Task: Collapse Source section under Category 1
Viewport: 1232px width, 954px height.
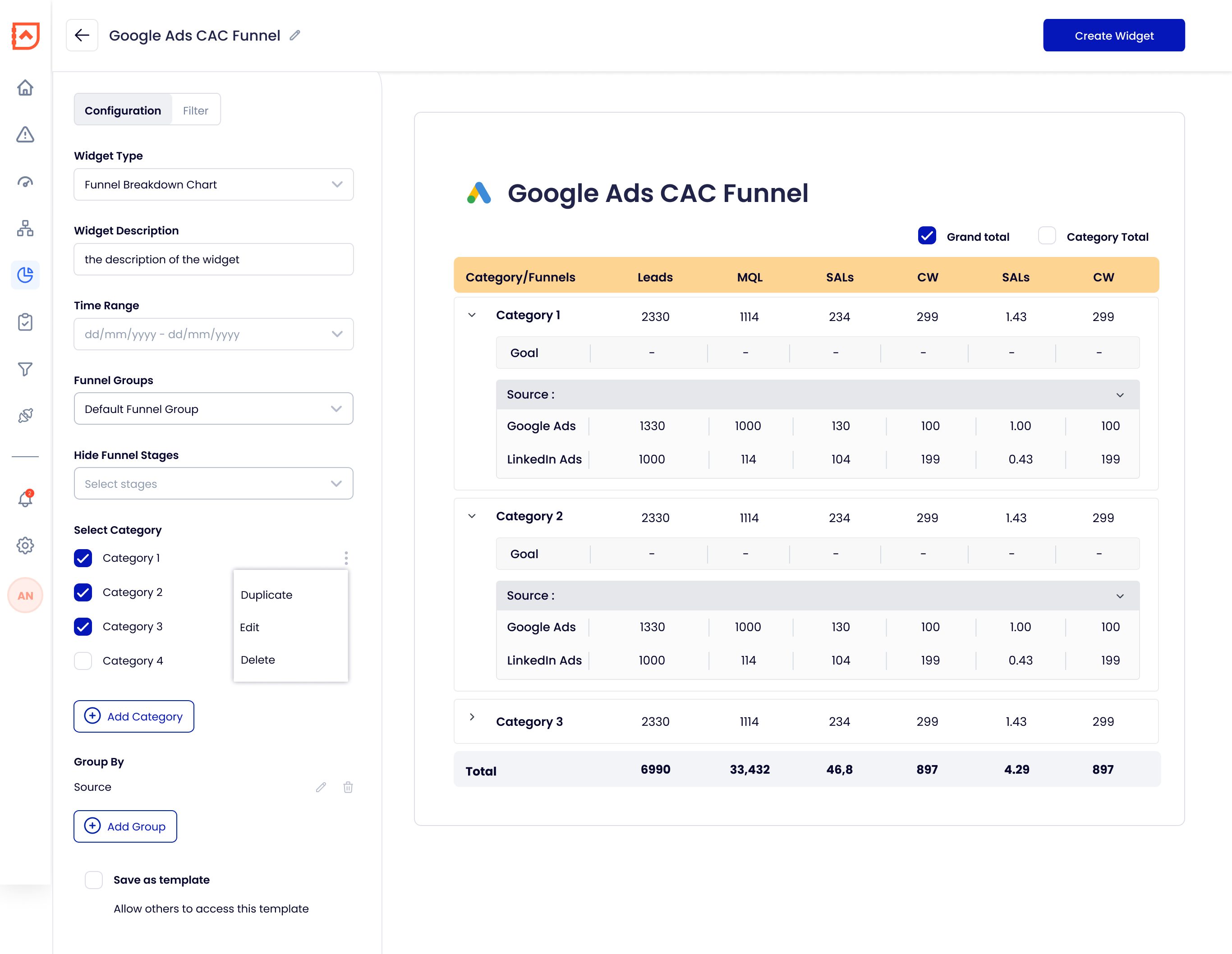Action: tap(1120, 394)
